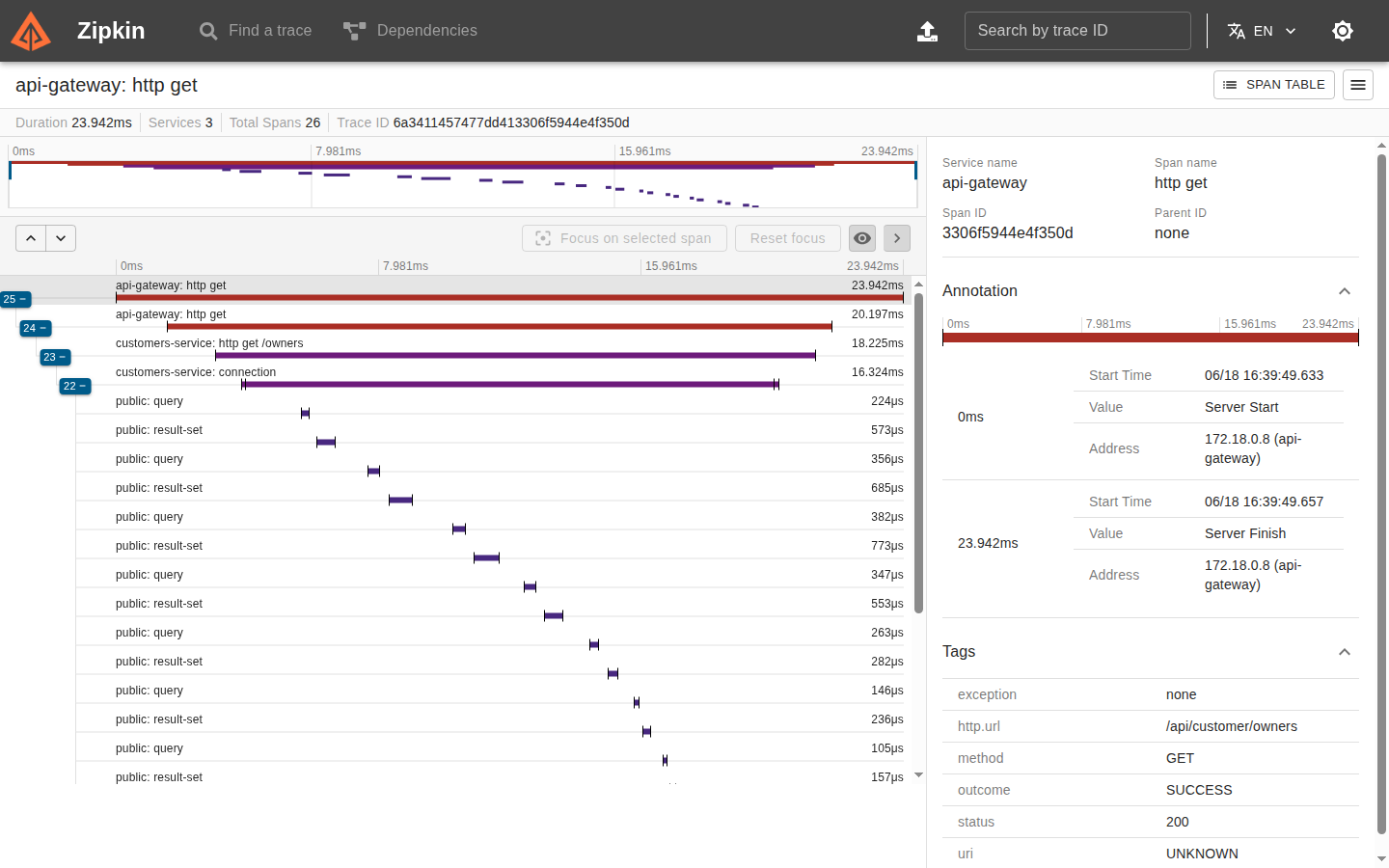
Task: Collapse the 22 children span badge
Action: 75,386
